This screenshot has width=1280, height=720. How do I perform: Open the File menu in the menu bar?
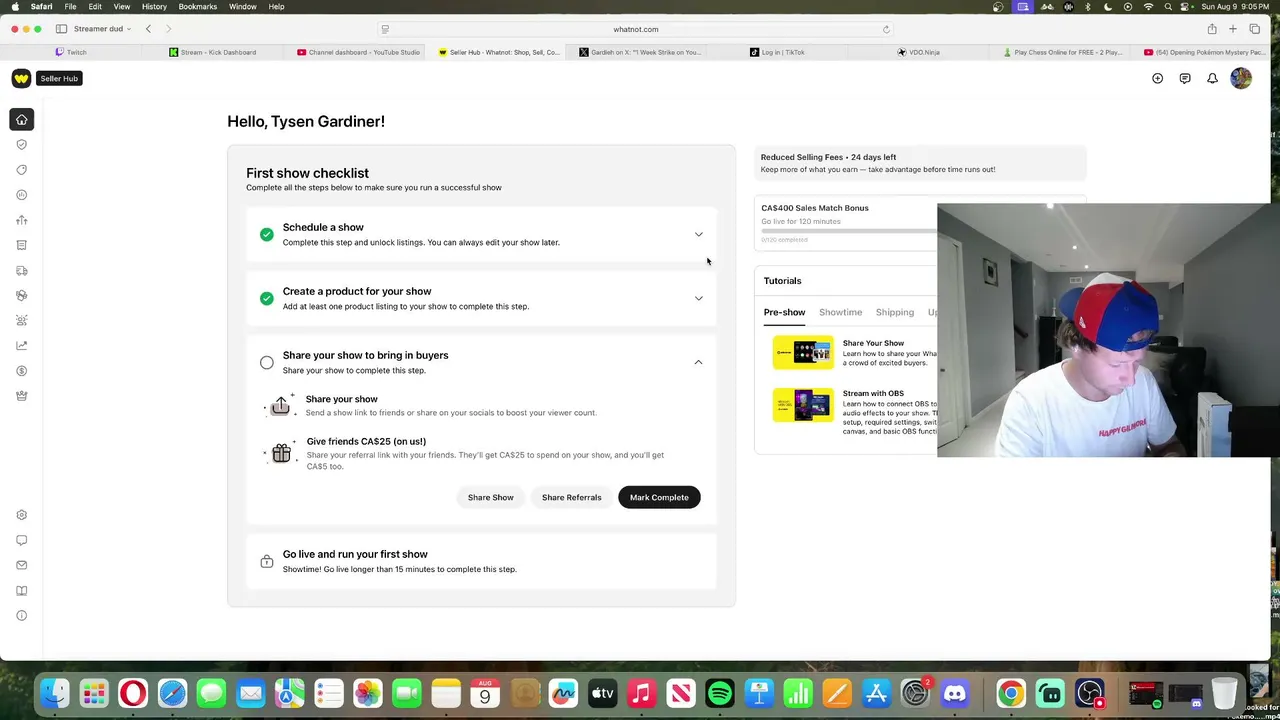coord(70,7)
